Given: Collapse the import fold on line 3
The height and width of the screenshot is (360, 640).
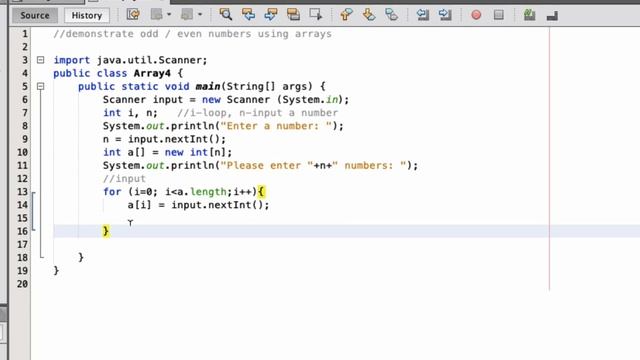Looking at the screenshot, I should (40, 60).
